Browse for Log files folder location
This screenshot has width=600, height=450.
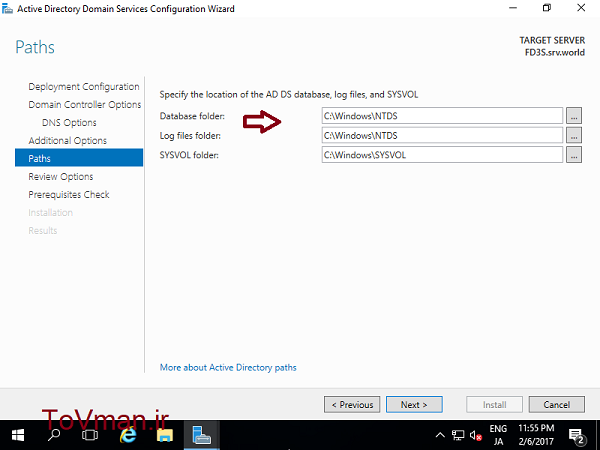click(574, 135)
